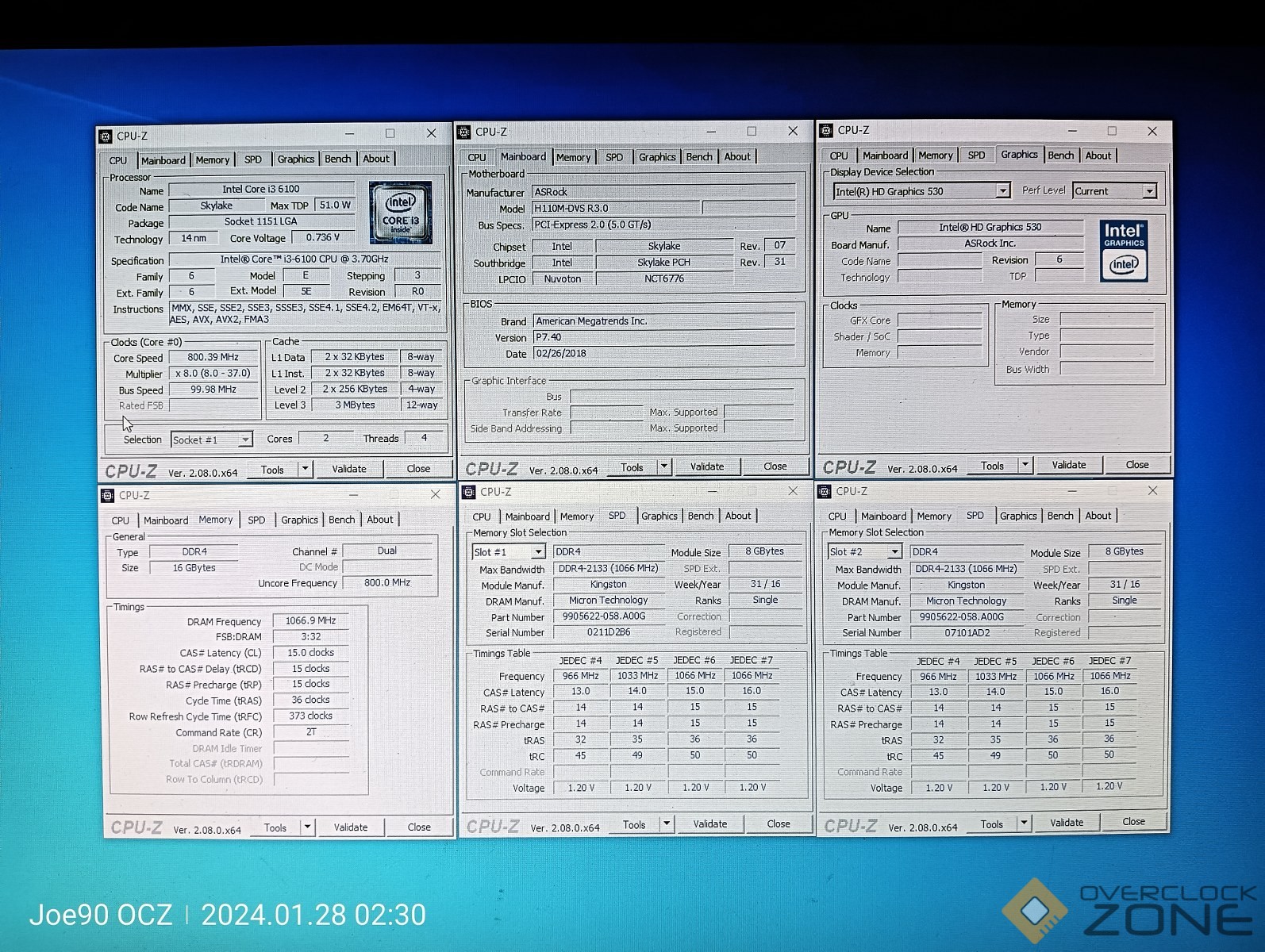Image resolution: width=1265 pixels, height=952 pixels.
Task: Click CPU-Z title icon in the Slot #1 SPD window
Action: pos(469,492)
